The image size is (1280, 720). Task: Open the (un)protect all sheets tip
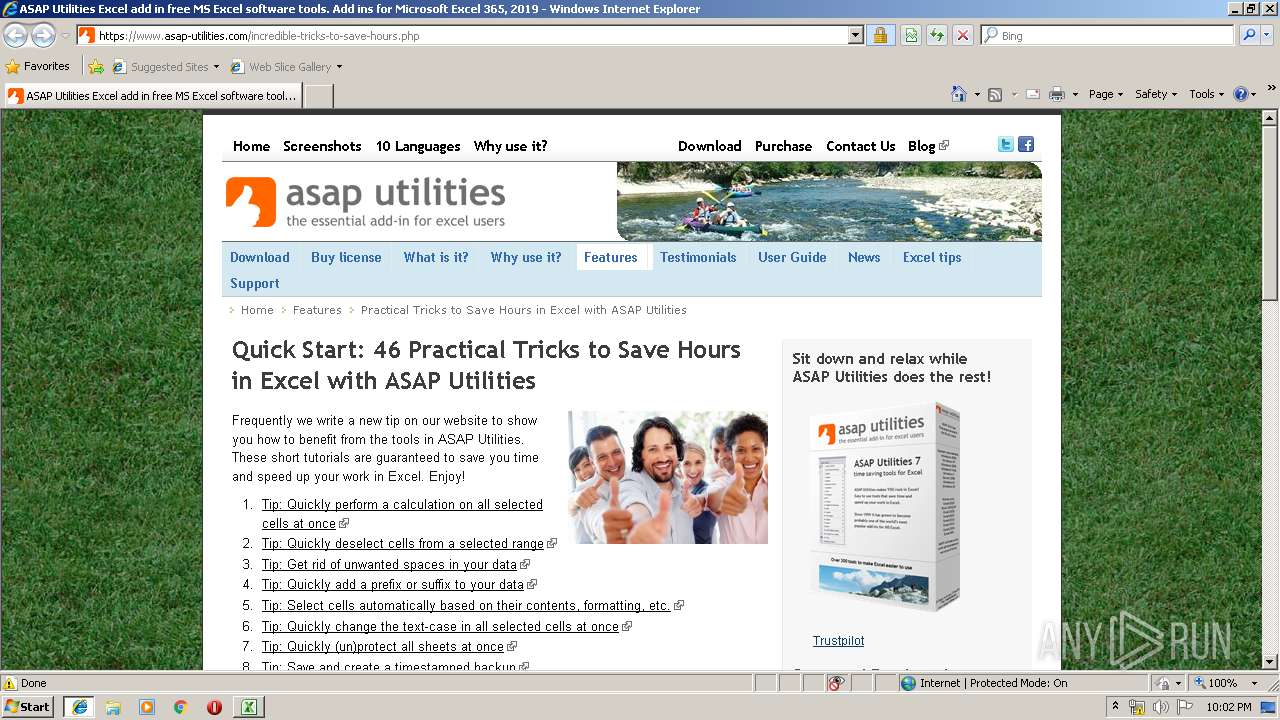tap(383, 647)
